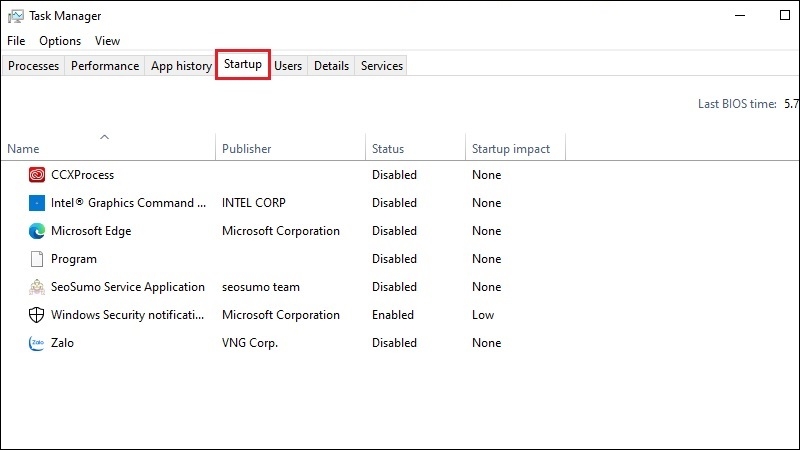
Task: Open the View menu
Action: coord(108,41)
